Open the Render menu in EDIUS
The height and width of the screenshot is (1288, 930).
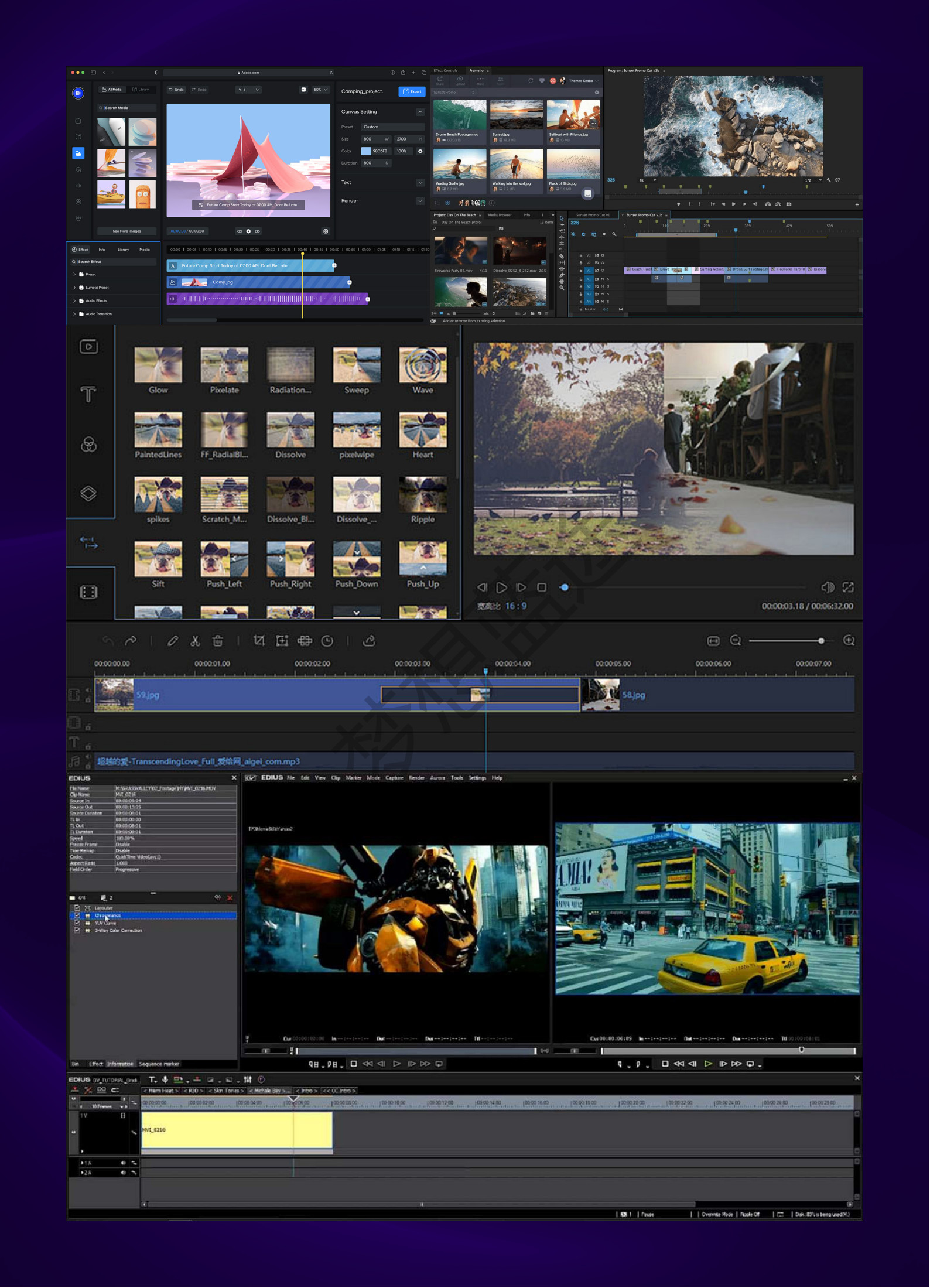[x=416, y=778]
